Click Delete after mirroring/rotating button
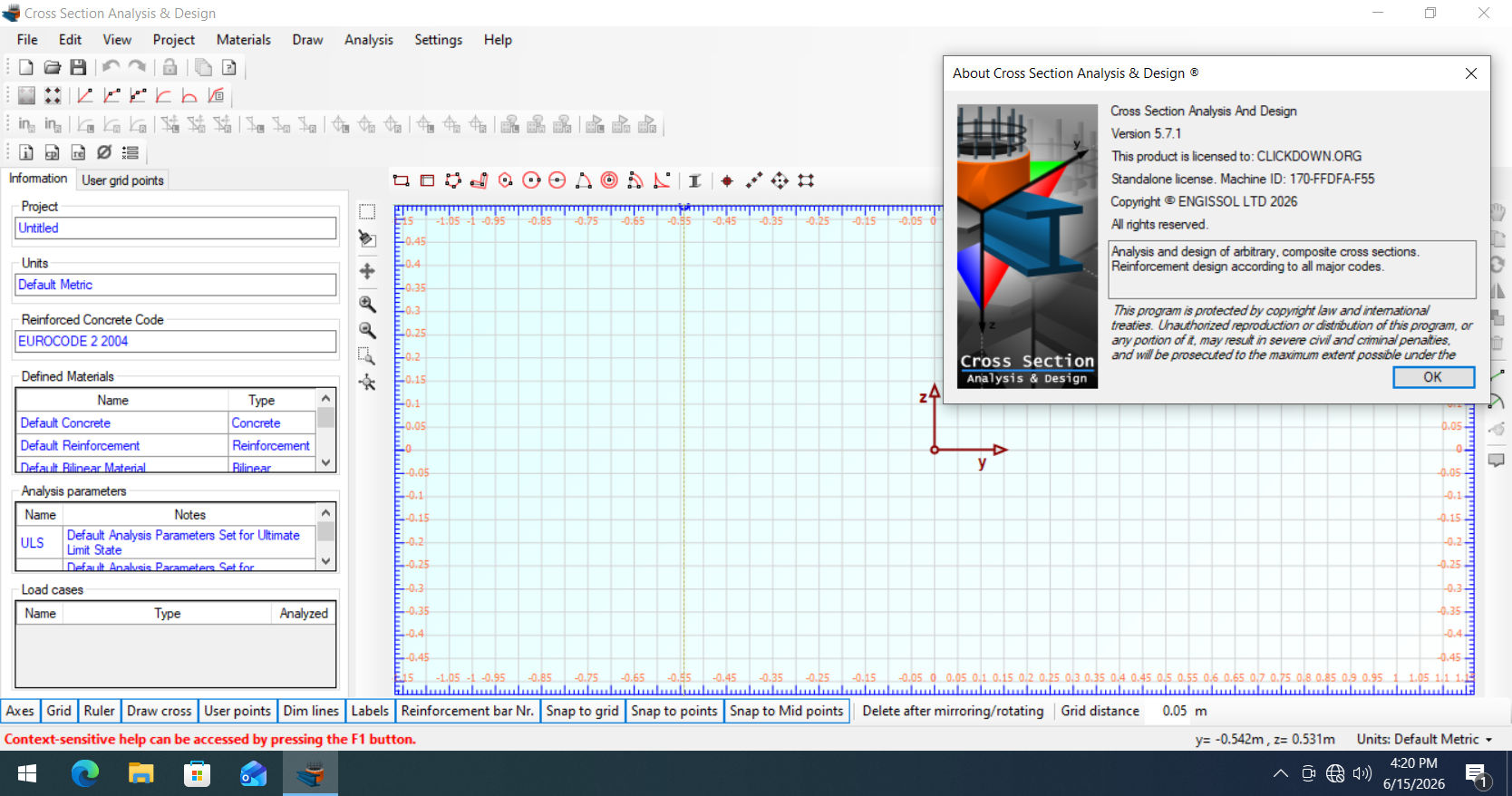 pos(953,711)
